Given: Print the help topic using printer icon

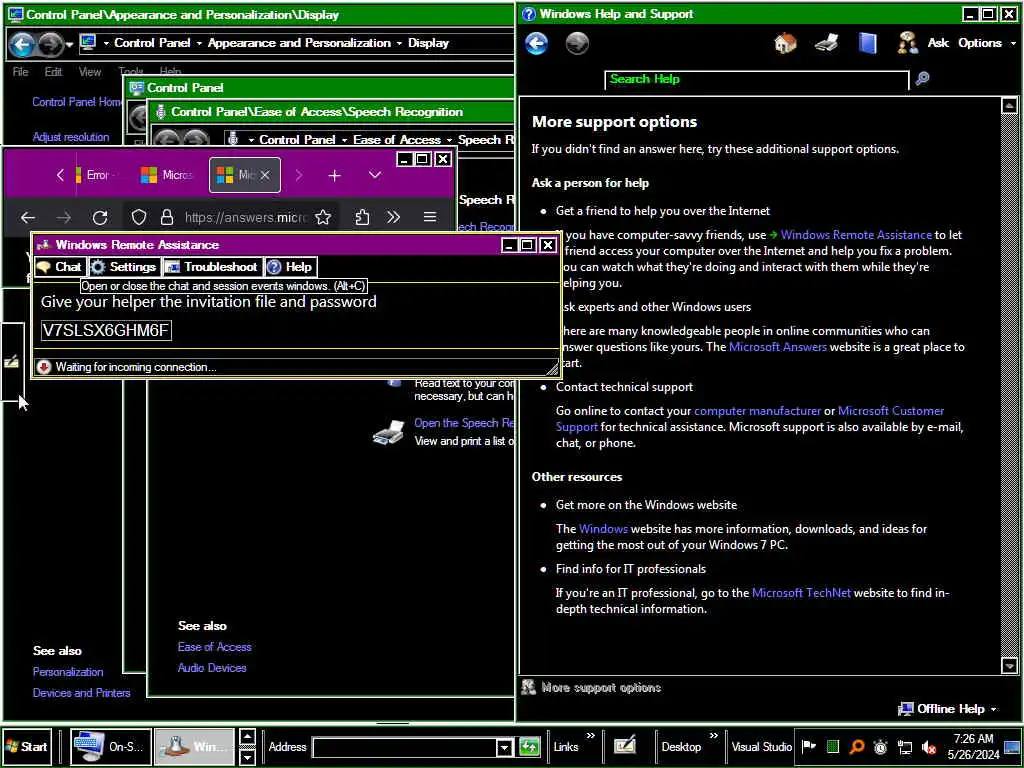Looking at the screenshot, I should pos(826,43).
